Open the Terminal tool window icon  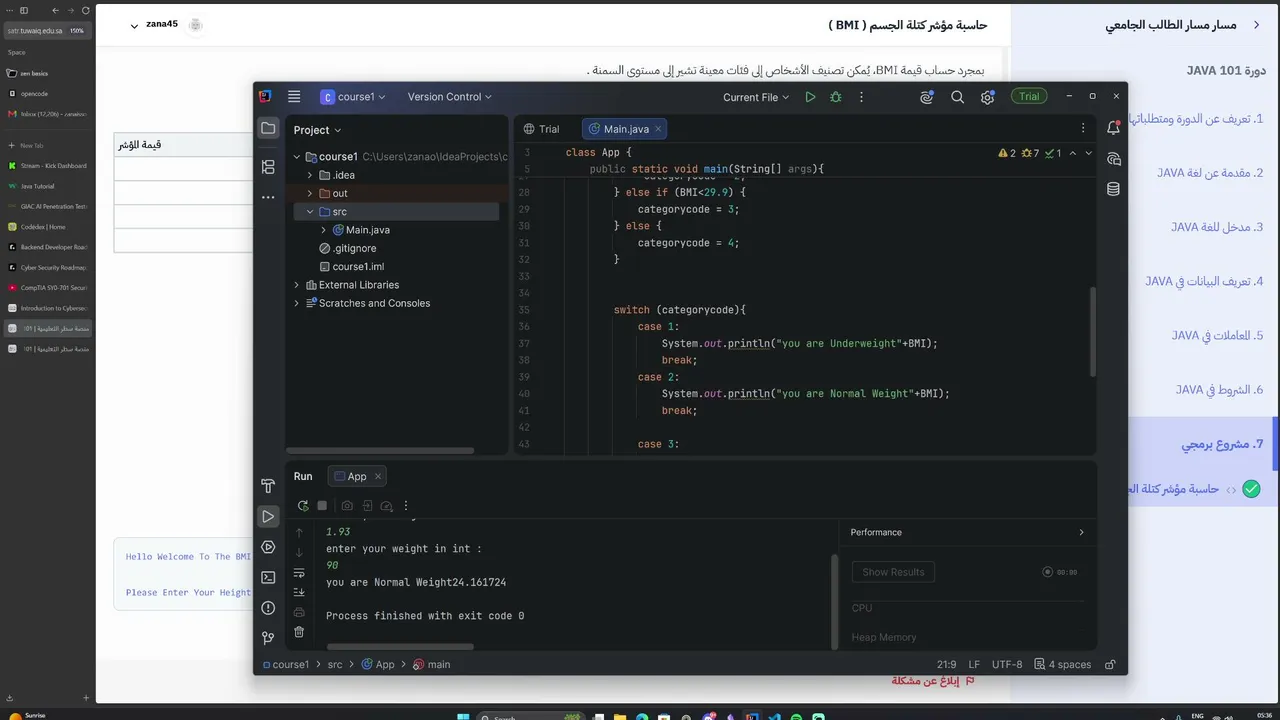point(268,577)
